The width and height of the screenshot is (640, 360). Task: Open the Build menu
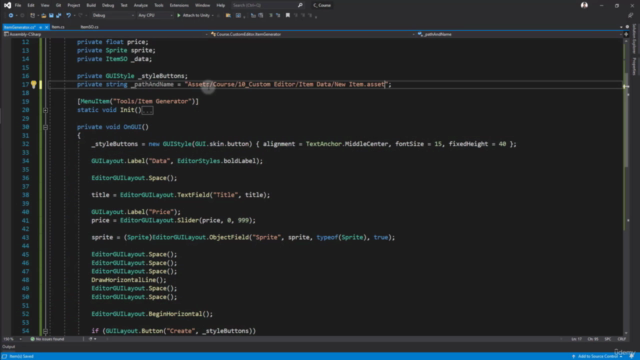coord(91,5)
